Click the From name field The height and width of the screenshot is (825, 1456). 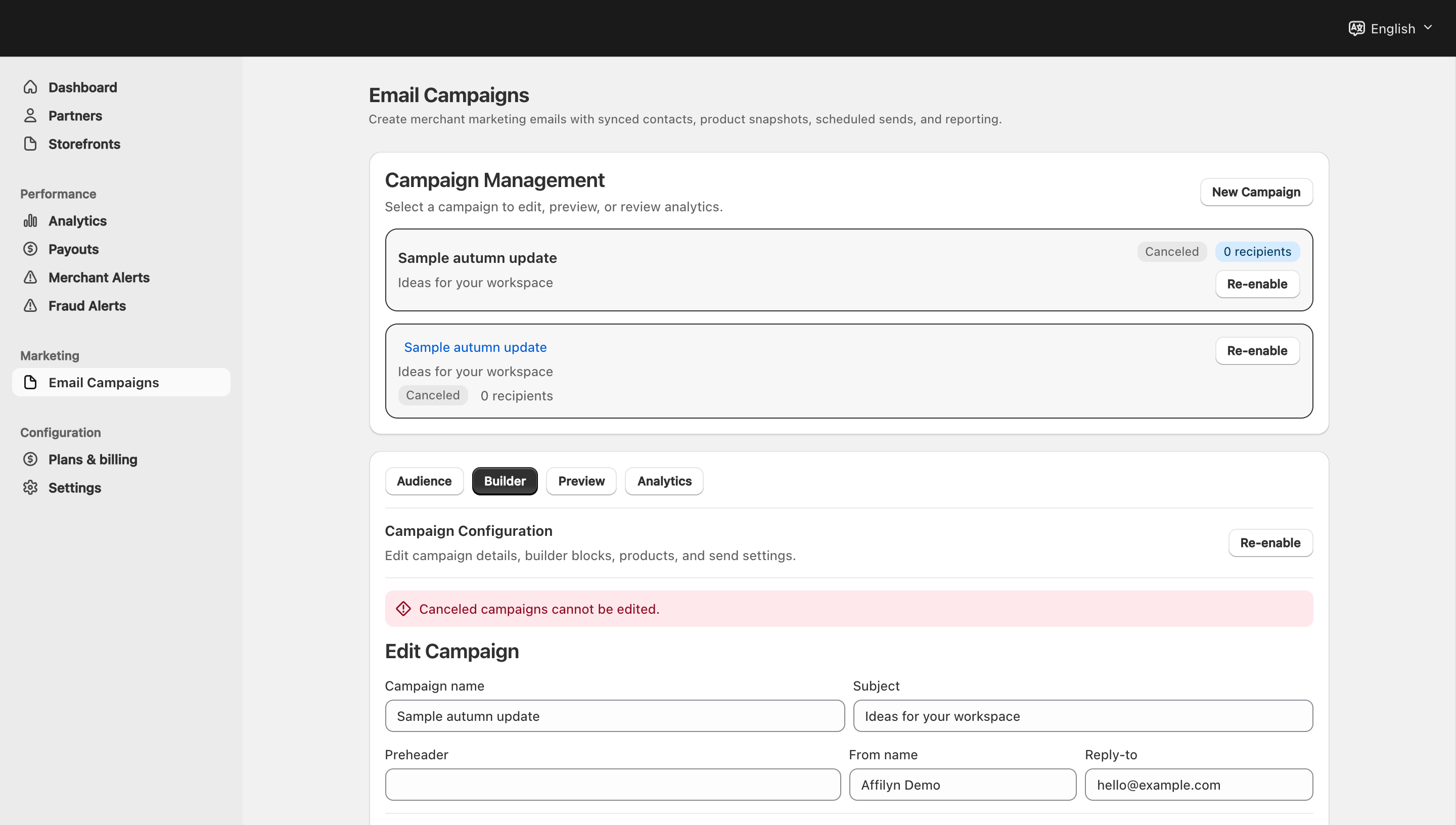963,785
